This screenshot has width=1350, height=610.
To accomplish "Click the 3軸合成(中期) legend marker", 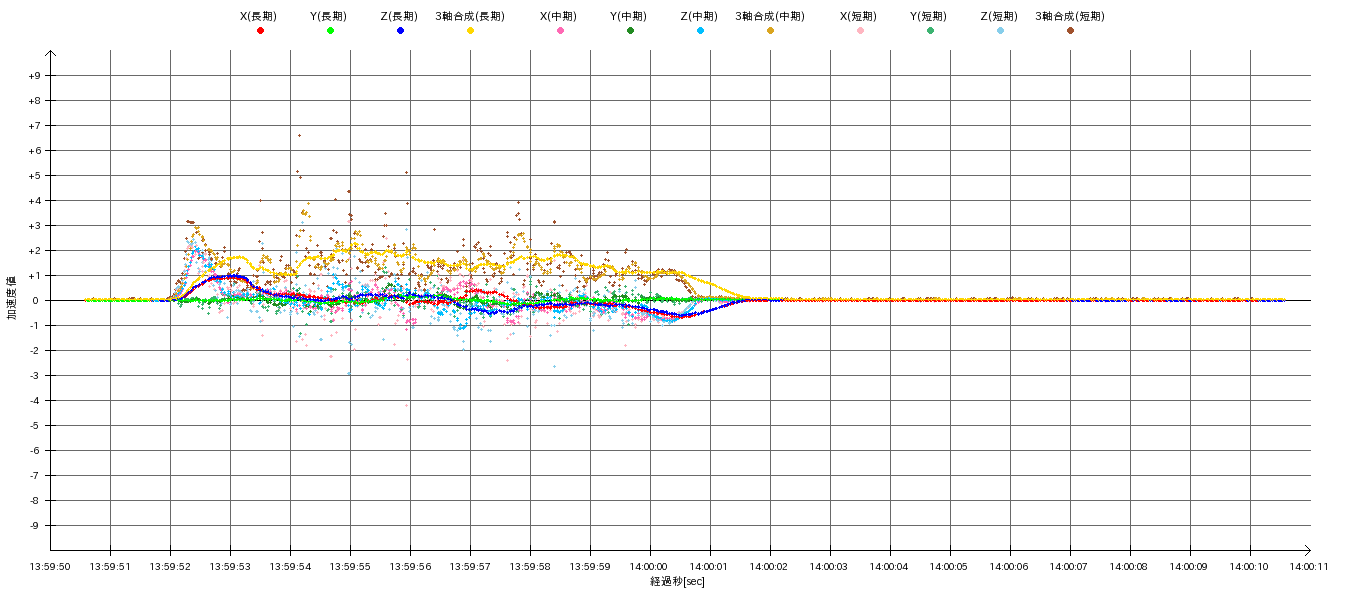I will [x=770, y=31].
